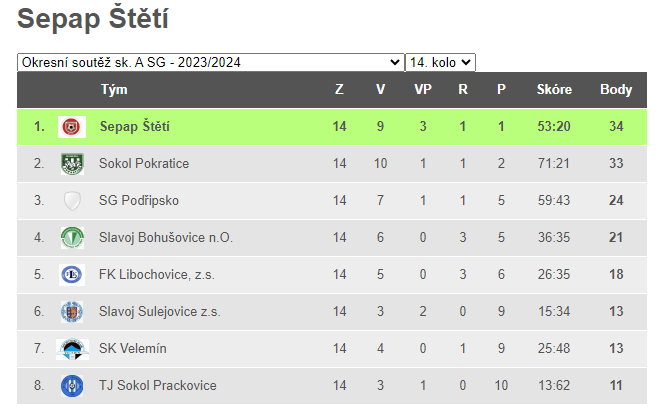This screenshot has height=418, width=672.
Task: Open the SG Podřipsko team name
Action: (x=139, y=201)
